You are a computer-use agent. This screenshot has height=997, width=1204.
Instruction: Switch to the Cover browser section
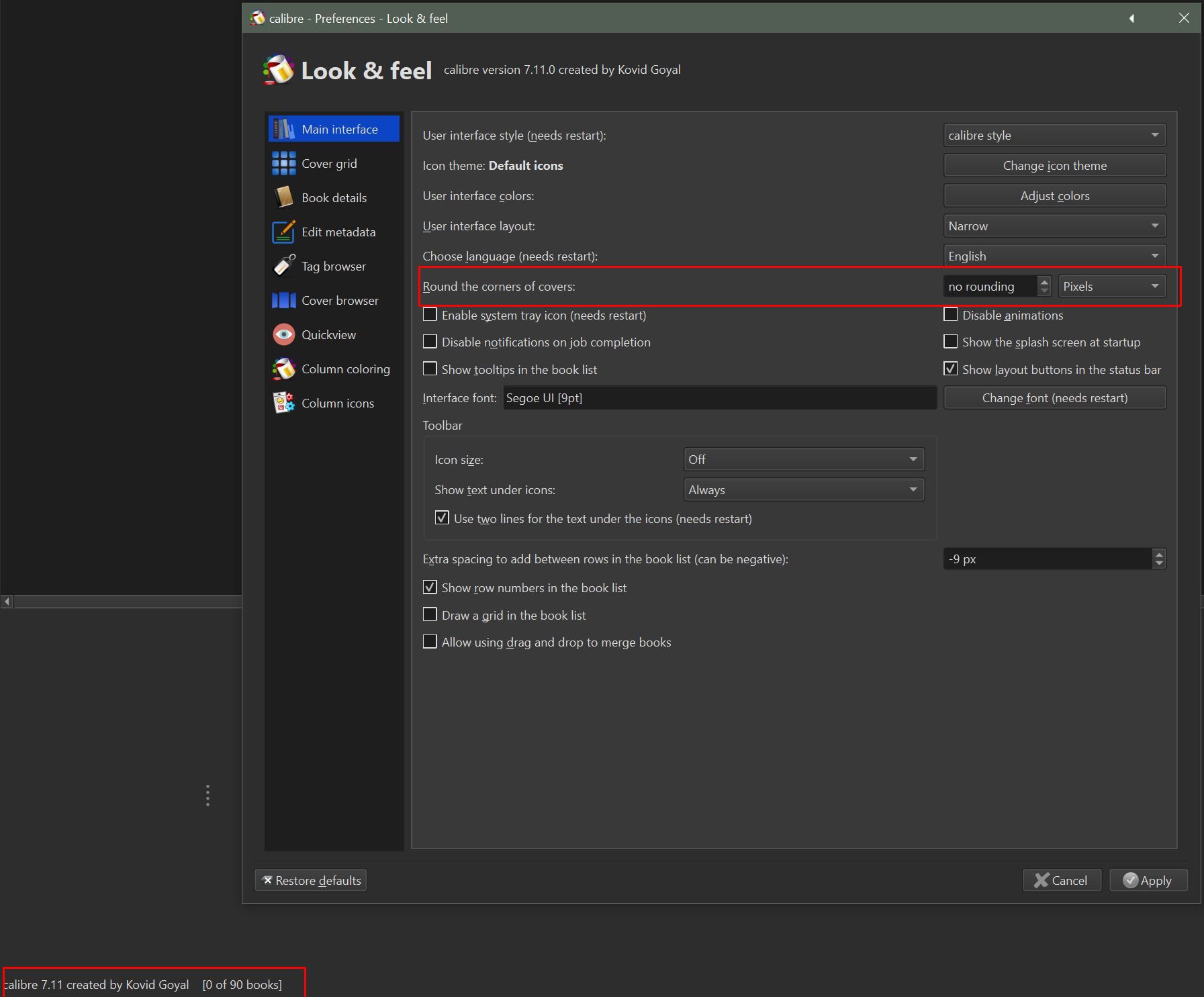click(x=334, y=300)
